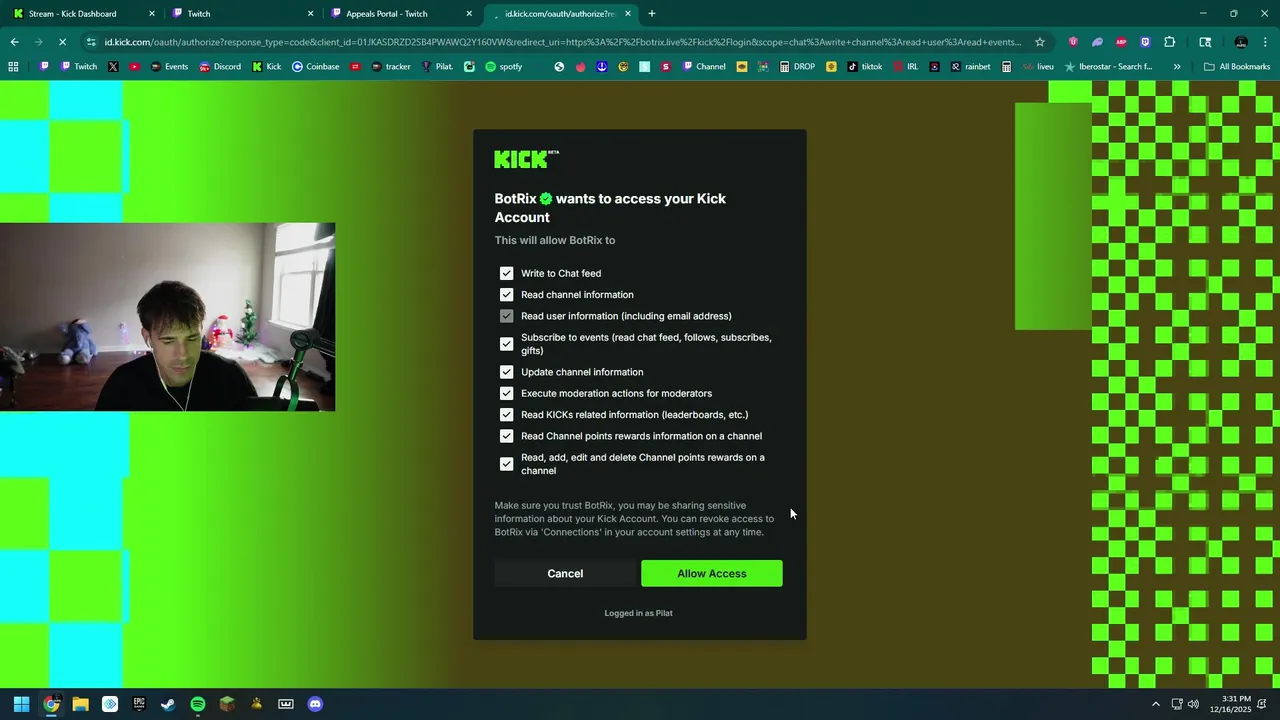Toggle the Subscribe to events checkbox
Viewport: 1280px width, 720px height.
[506, 344]
